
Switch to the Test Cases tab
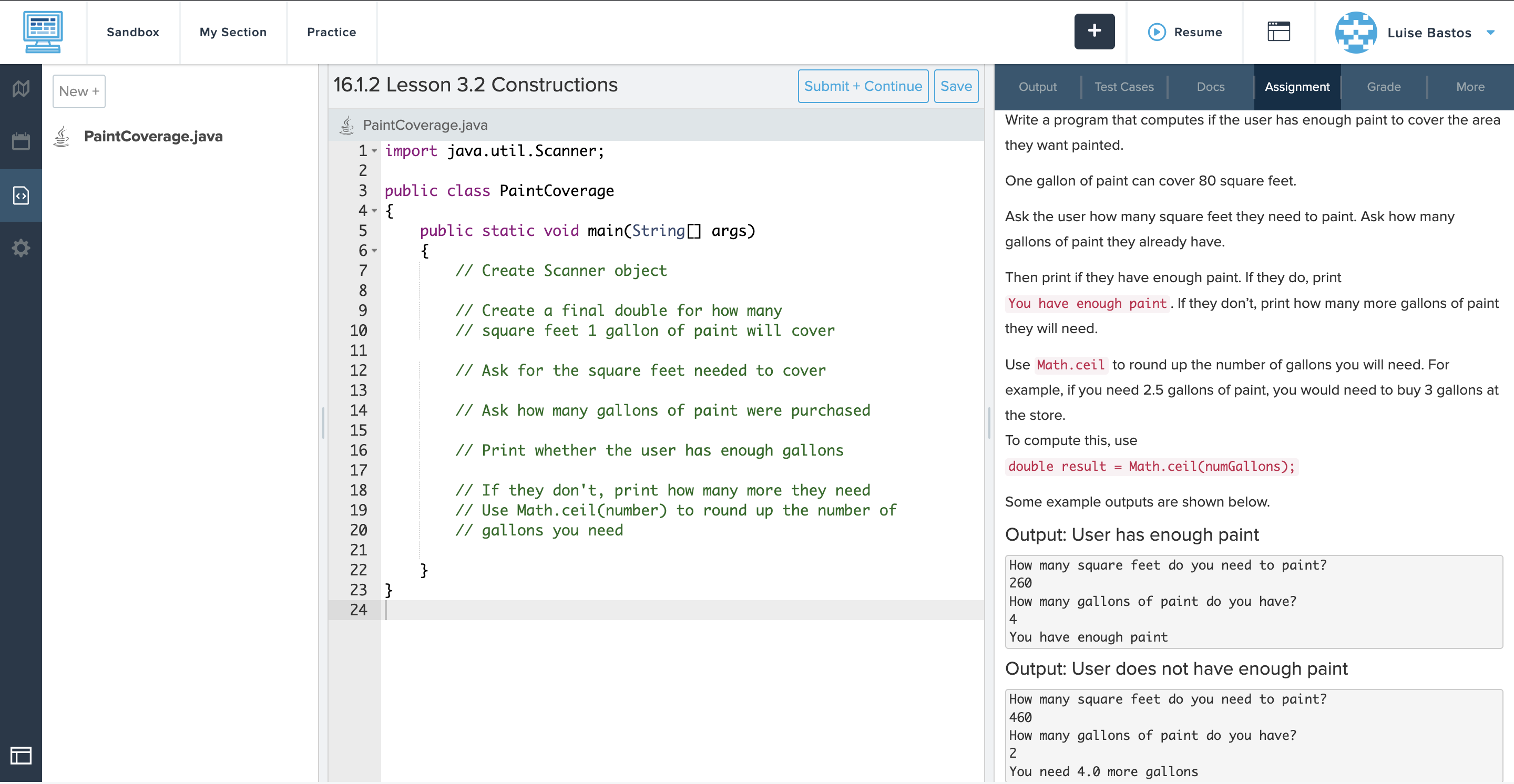1124,86
